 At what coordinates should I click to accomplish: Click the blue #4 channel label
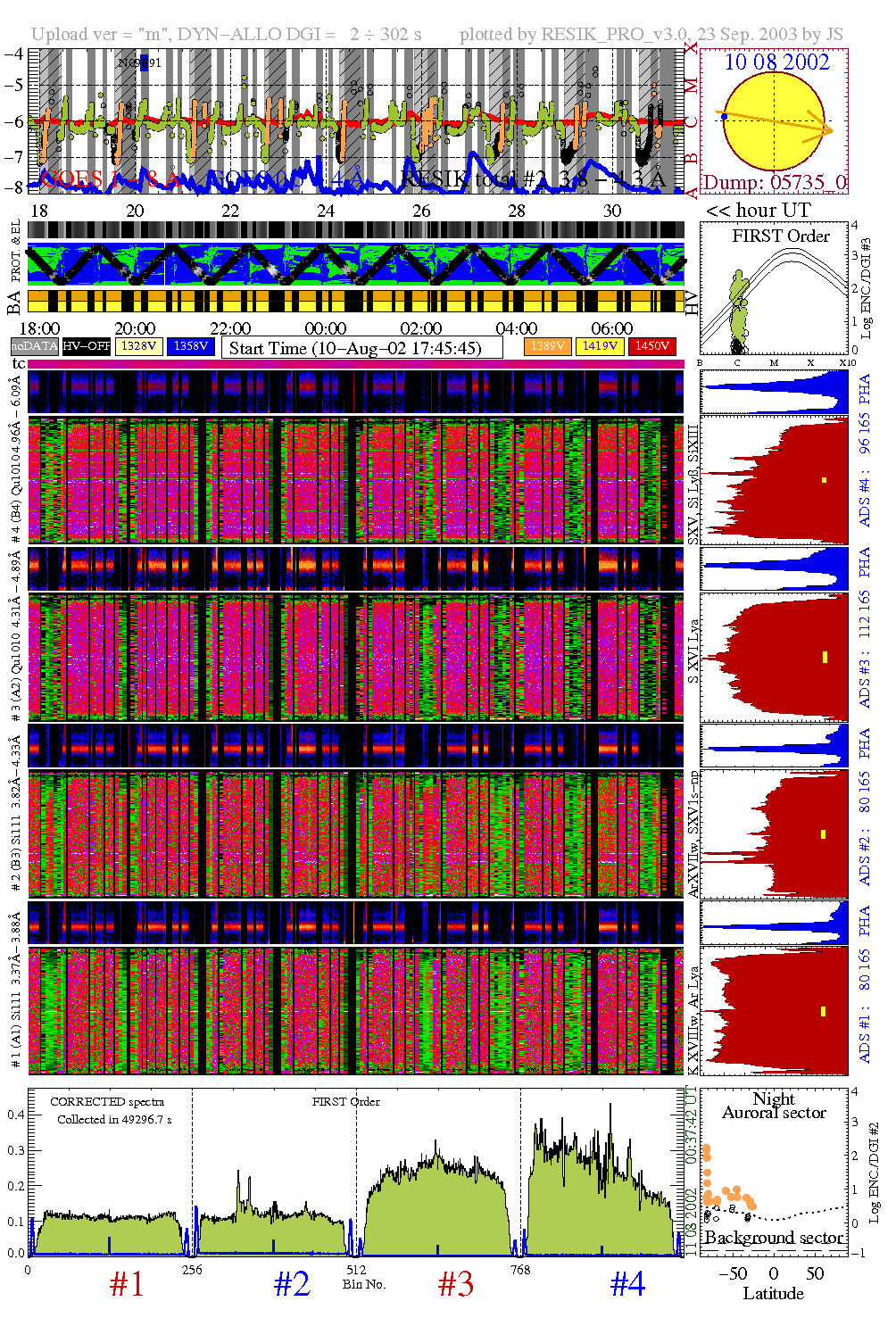(627, 1284)
